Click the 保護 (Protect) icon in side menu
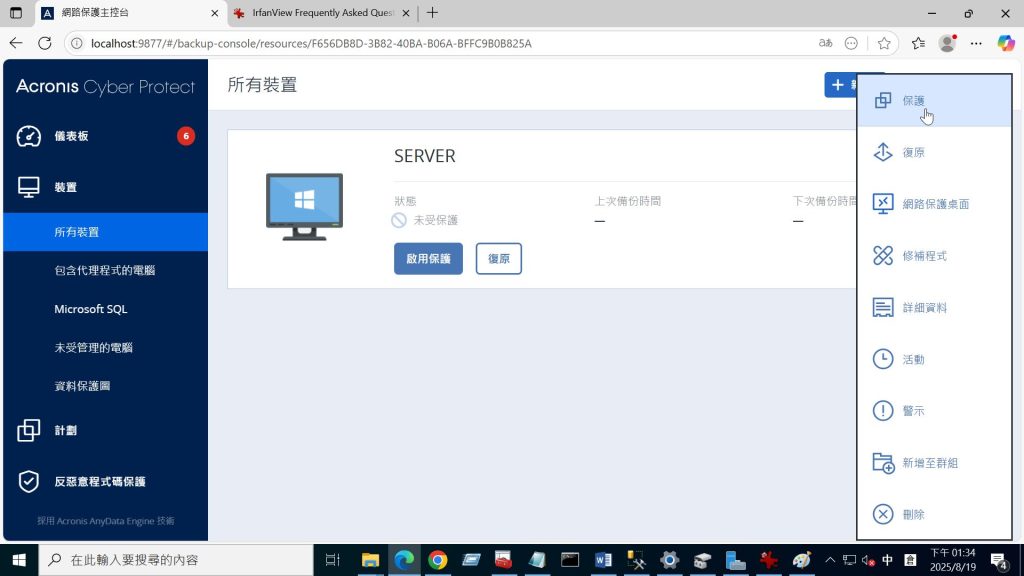The height and width of the screenshot is (576, 1024). (883, 101)
